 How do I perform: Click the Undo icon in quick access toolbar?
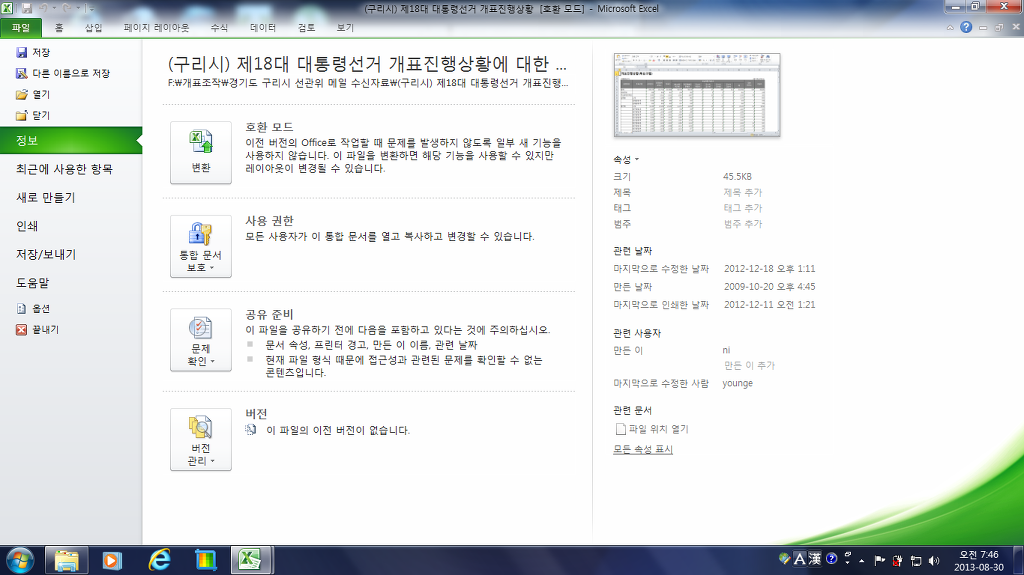(43, 8)
